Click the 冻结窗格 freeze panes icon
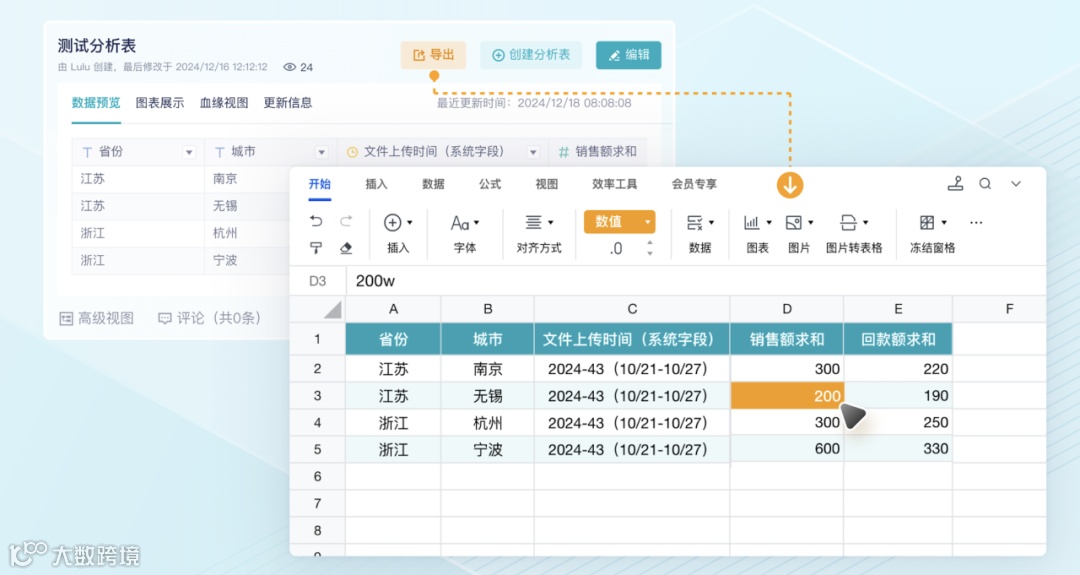The width and height of the screenshot is (1080, 575). (x=927, y=222)
